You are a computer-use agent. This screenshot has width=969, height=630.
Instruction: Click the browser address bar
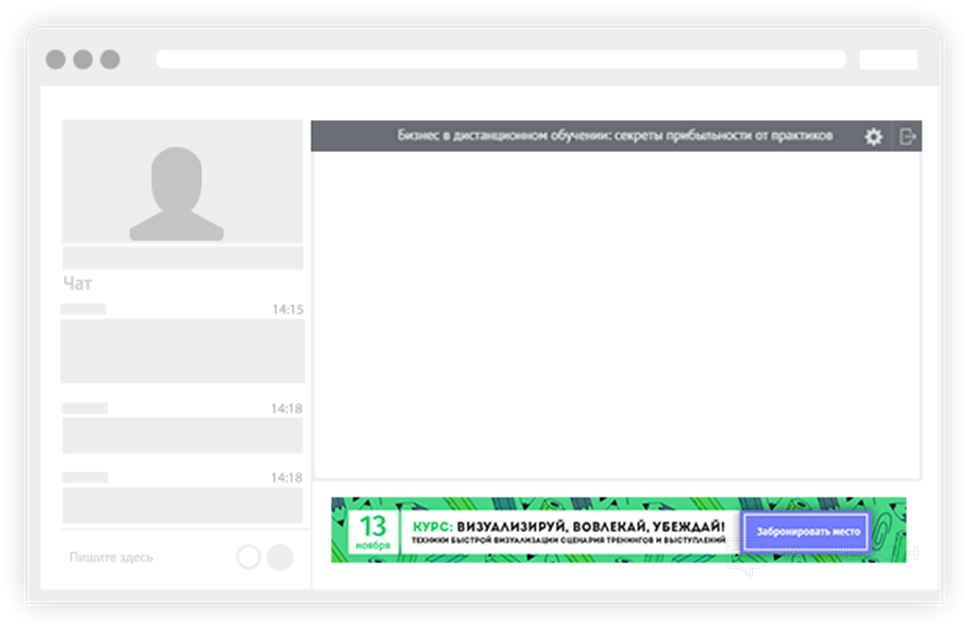[x=501, y=59]
